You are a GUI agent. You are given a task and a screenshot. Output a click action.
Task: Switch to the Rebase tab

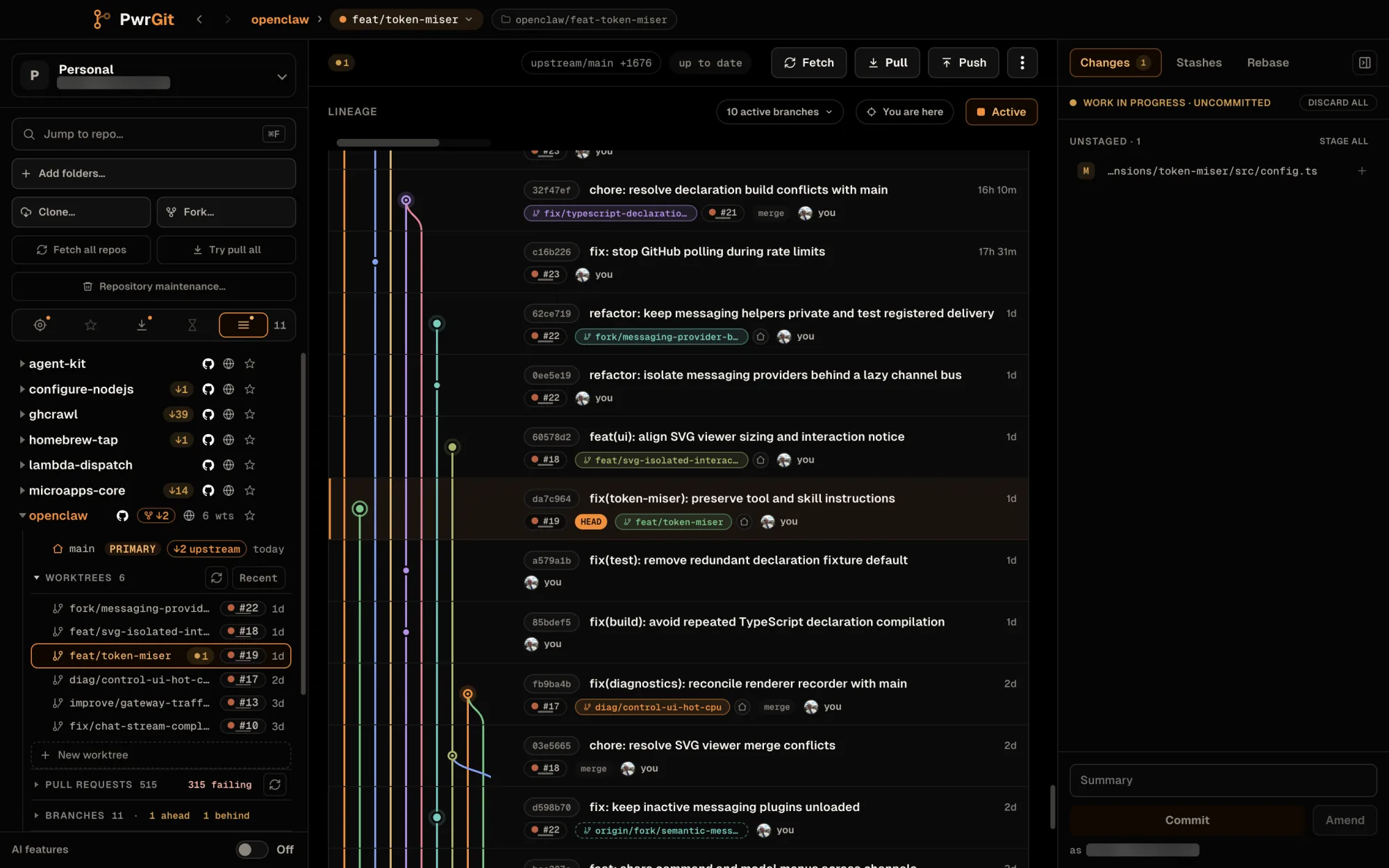tap(1267, 62)
